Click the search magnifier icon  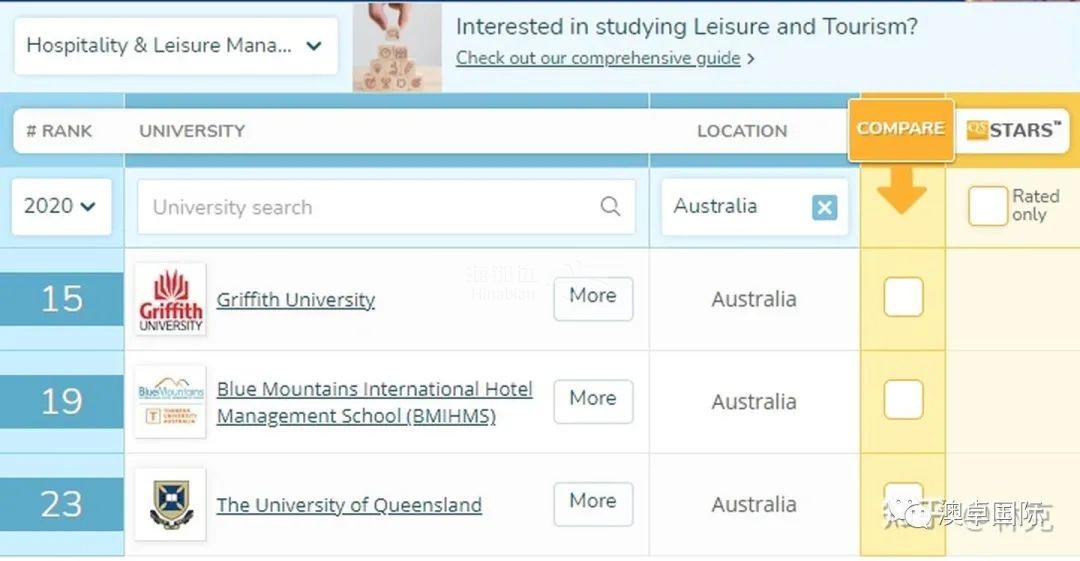pos(610,207)
